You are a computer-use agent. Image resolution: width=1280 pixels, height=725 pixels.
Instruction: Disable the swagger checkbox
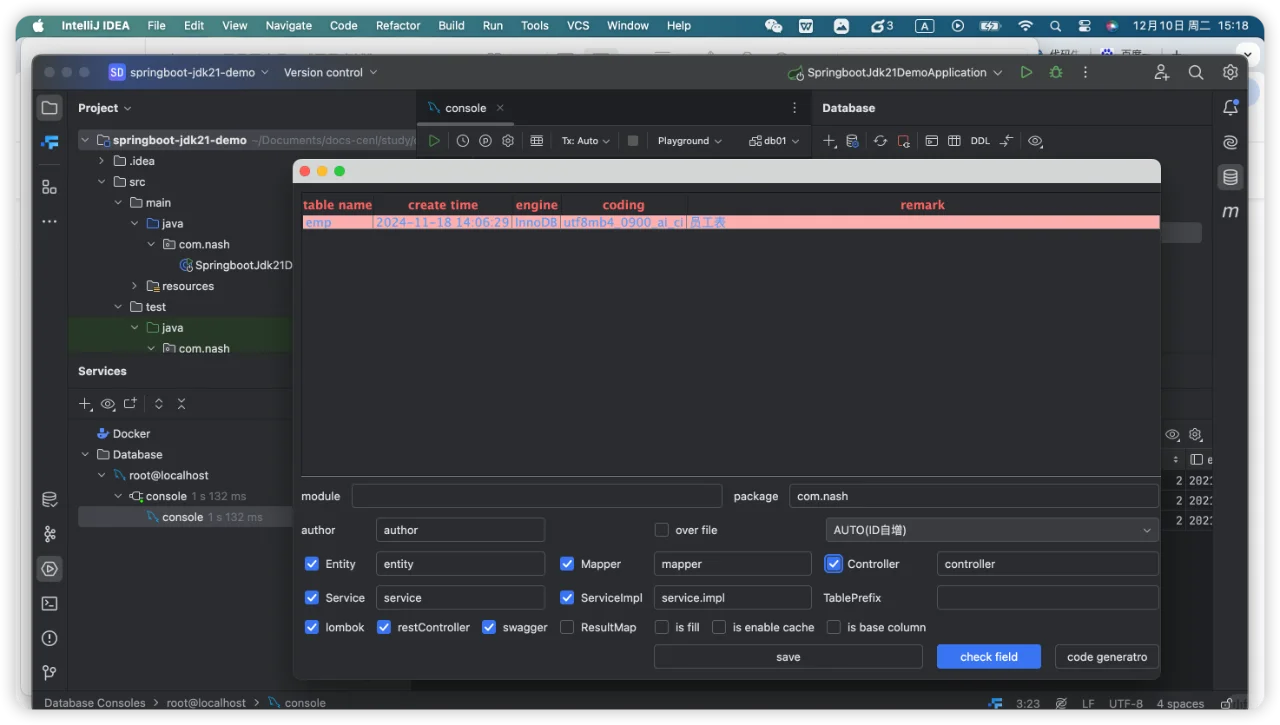(x=489, y=627)
